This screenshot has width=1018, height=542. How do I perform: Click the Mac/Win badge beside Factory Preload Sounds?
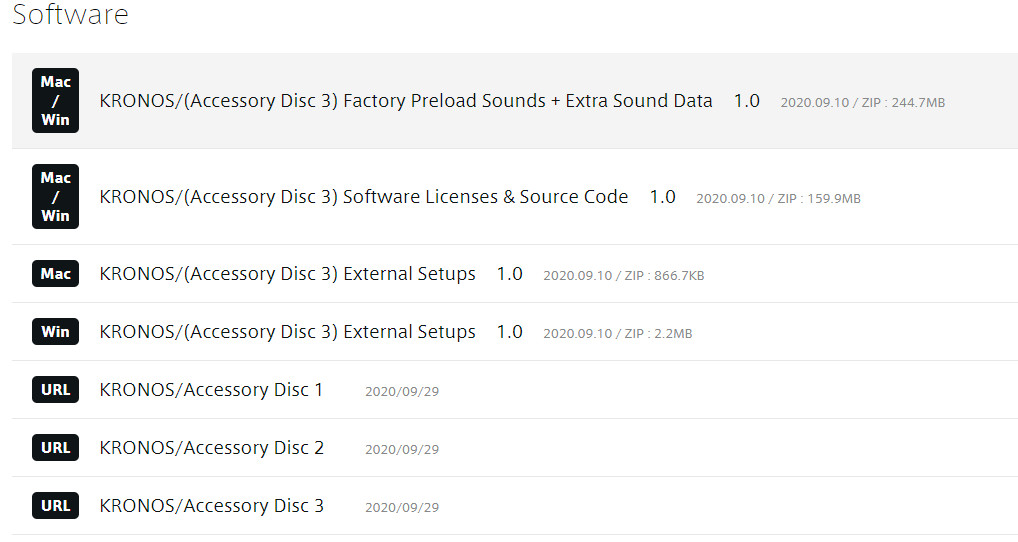click(55, 101)
